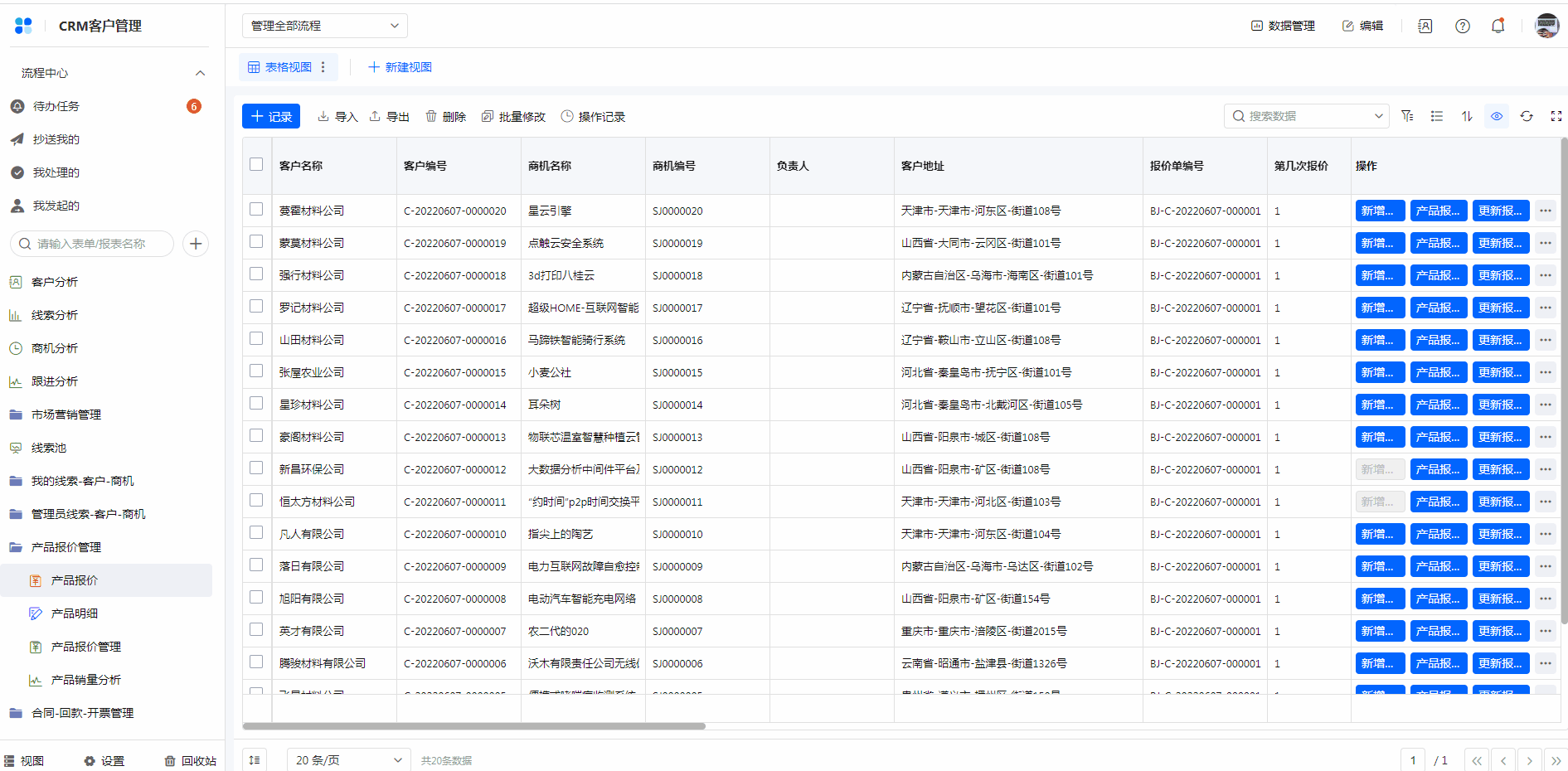Toggle the eye icon for column visibility
This screenshot has height=771, width=1568.
[x=1497, y=116]
